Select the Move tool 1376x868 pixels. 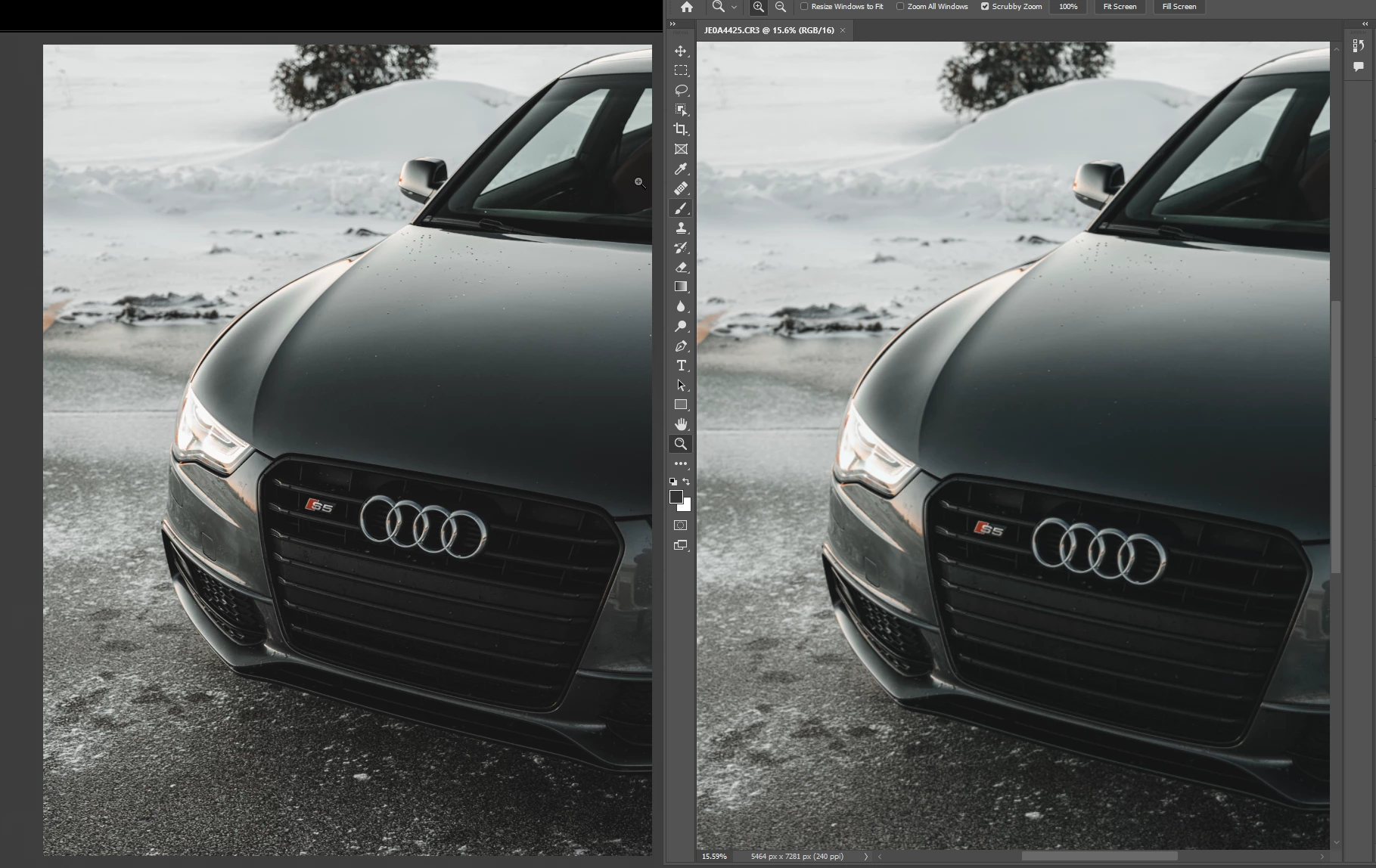tap(681, 51)
